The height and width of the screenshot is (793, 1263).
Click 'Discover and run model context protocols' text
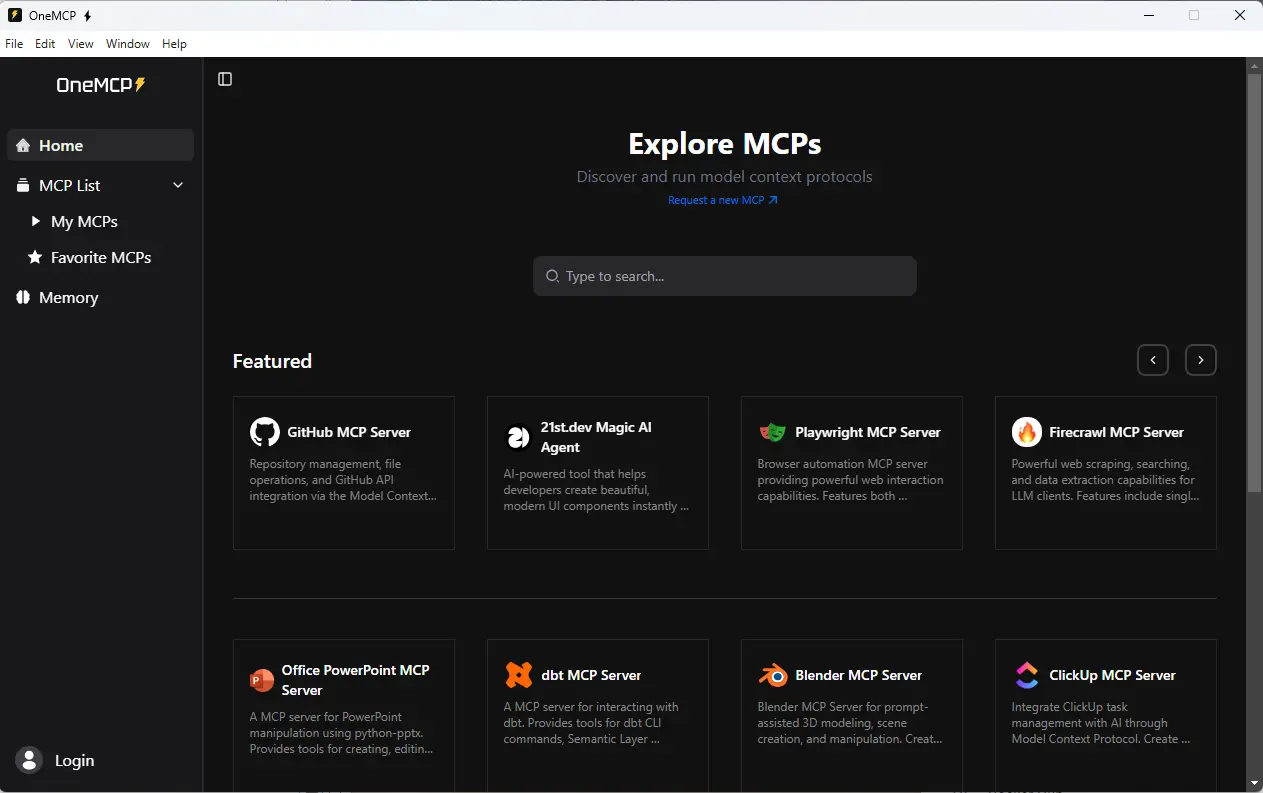[725, 177]
